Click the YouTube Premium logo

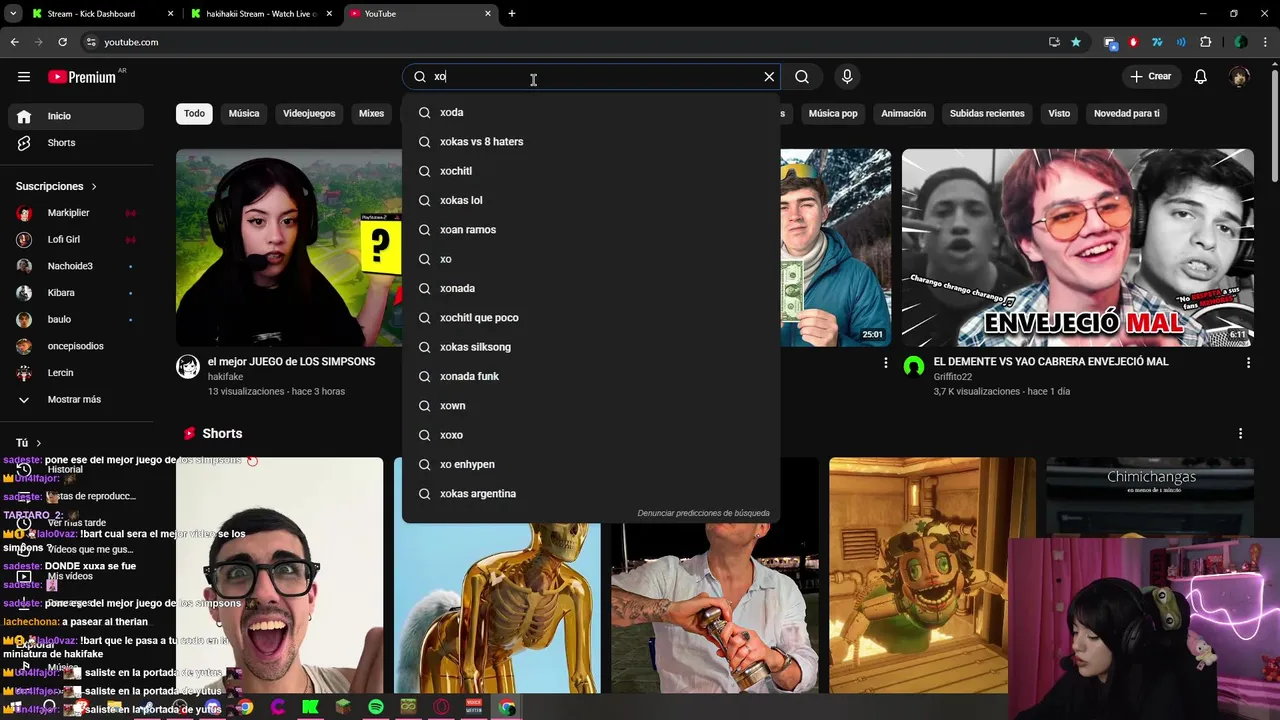click(x=82, y=77)
